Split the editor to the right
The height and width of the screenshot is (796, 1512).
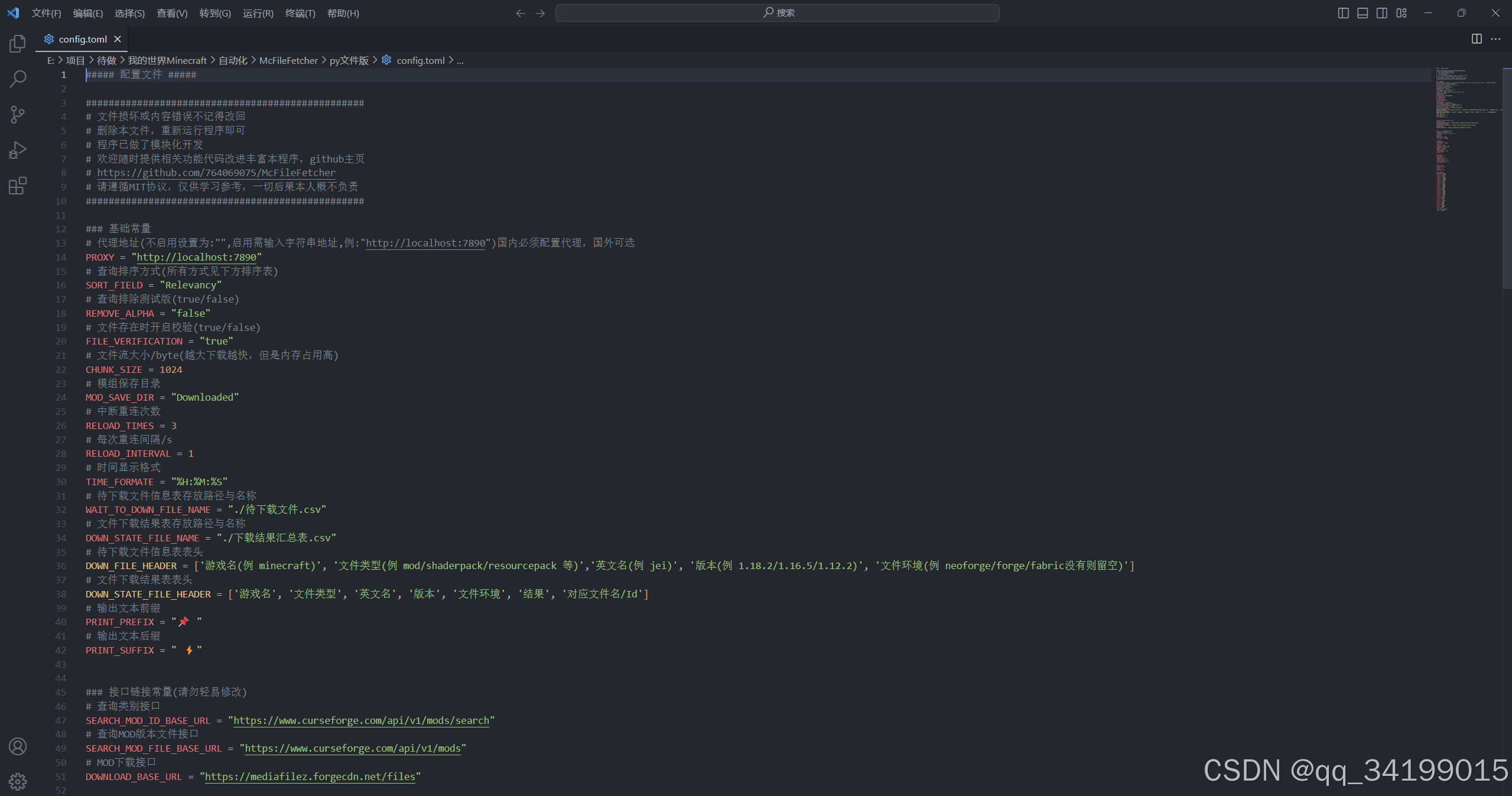[1476, 39]
